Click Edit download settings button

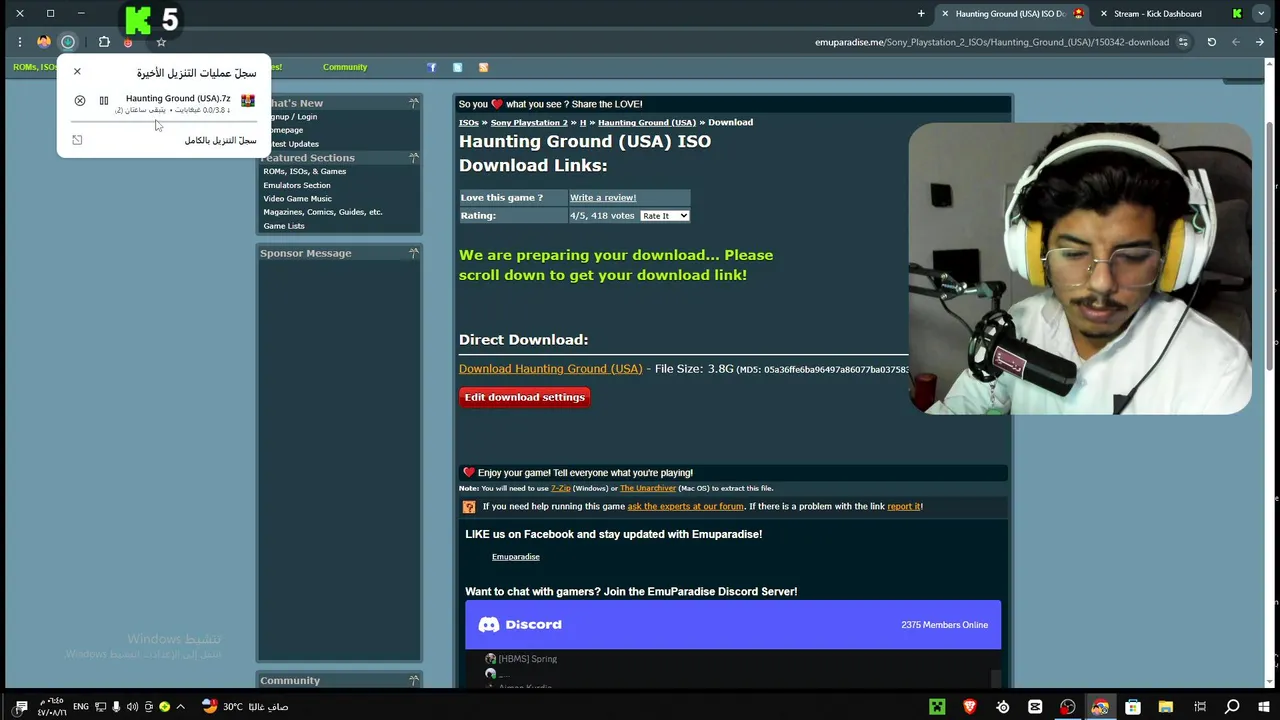pyautogui.click(x=524, y=397)
